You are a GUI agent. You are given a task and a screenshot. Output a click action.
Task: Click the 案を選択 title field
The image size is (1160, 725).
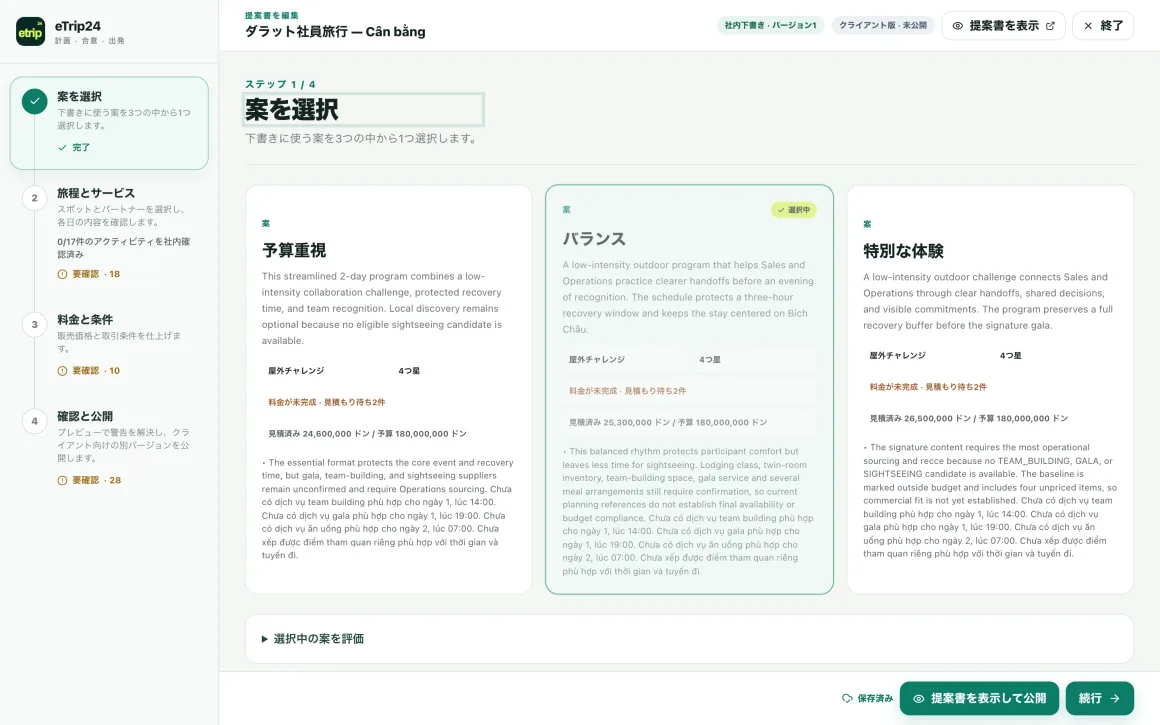pos(364,109)
